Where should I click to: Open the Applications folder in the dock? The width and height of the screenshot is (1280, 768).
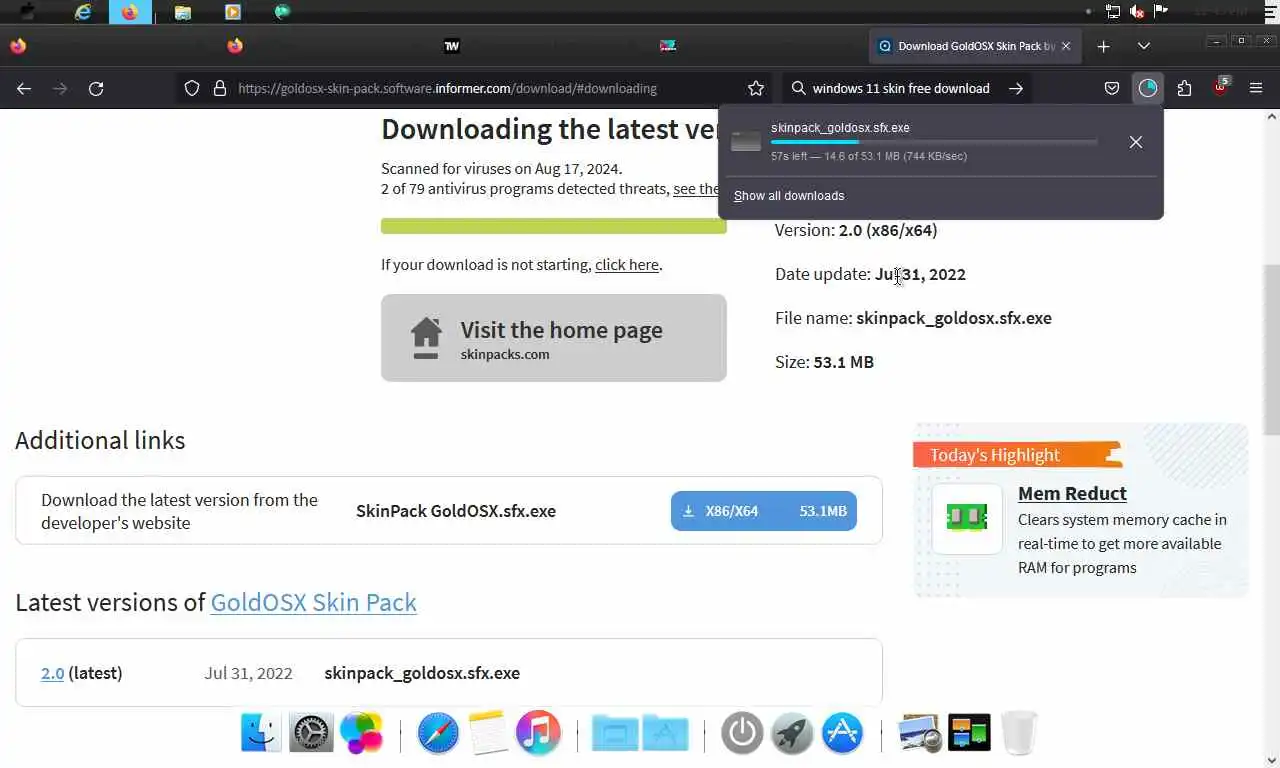coord(665,733)
